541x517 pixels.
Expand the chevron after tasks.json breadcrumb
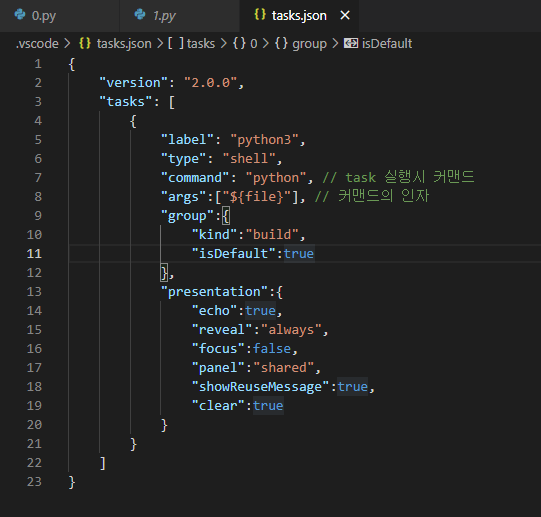click(160, 43)
